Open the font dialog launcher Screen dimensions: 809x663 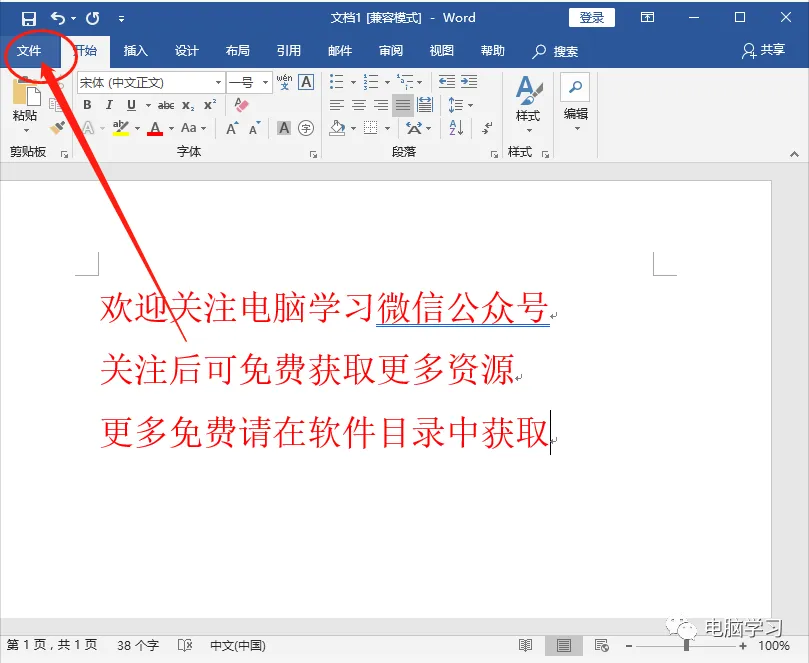point(313,154)
